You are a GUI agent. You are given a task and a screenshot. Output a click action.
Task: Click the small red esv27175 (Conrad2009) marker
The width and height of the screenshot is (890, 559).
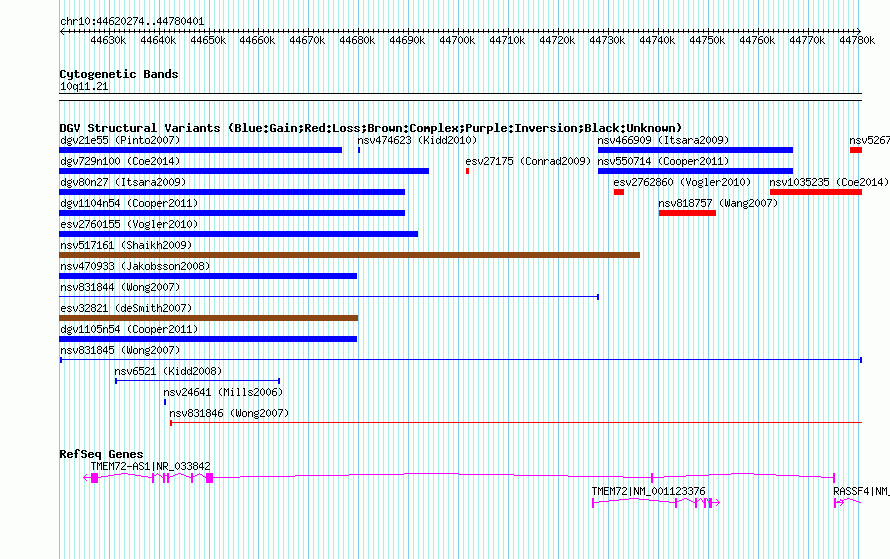pos(467,171)
